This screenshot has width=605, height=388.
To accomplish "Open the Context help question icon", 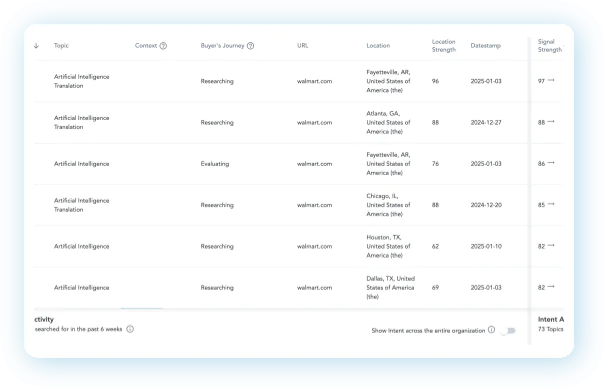I will pos(163,46).
